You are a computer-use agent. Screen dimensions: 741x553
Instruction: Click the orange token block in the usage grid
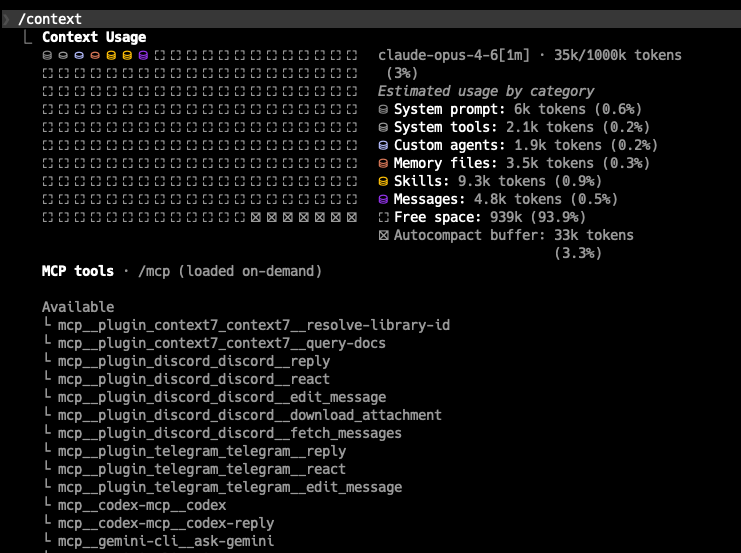[95, 56]
